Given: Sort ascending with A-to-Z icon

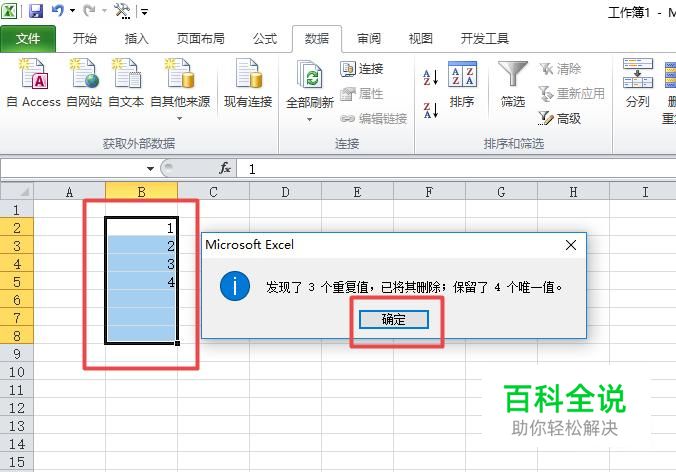Looking at the screenshot, I should click(x=431, y=78).
